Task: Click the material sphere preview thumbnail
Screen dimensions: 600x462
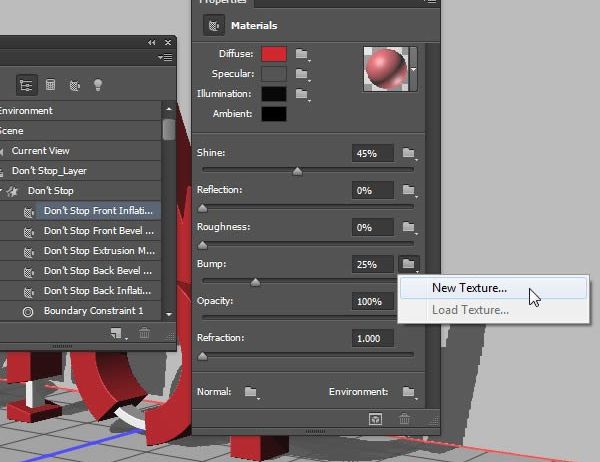Action: tap(386, 69)
